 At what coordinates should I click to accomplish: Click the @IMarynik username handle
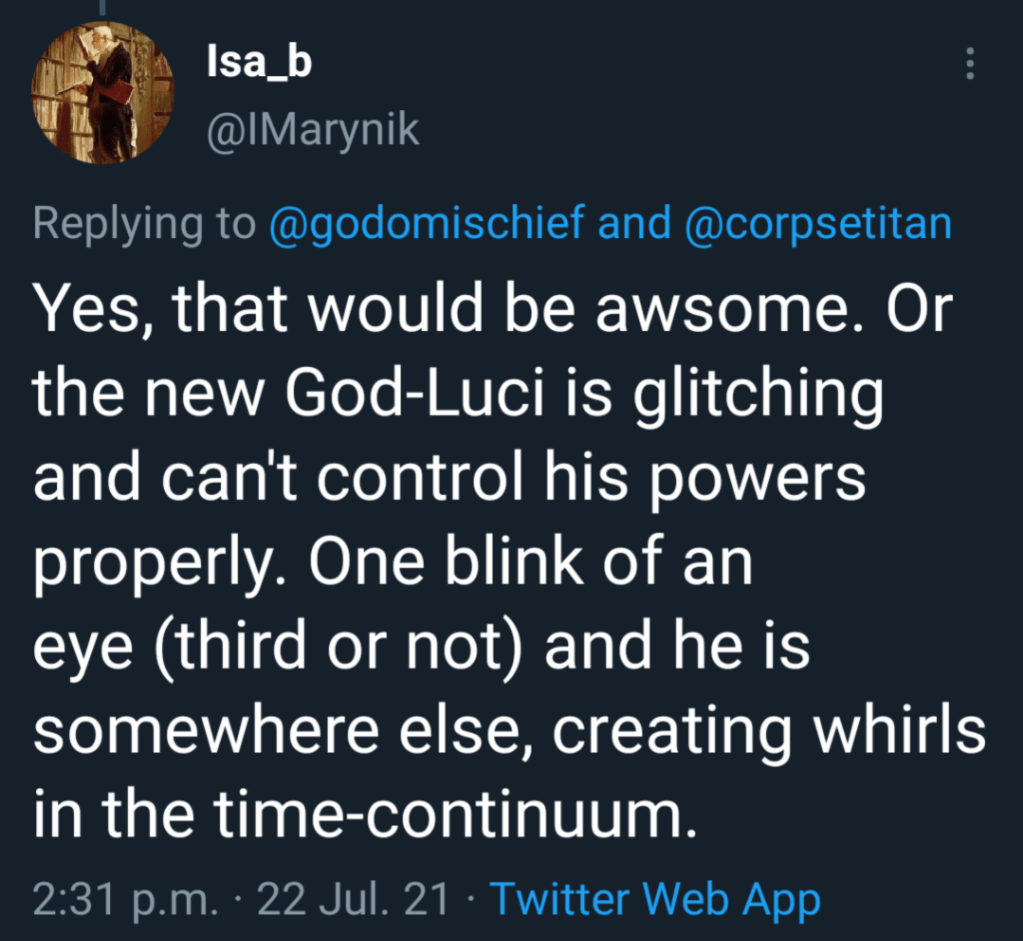pyautogui.click(x=311, y=130)
